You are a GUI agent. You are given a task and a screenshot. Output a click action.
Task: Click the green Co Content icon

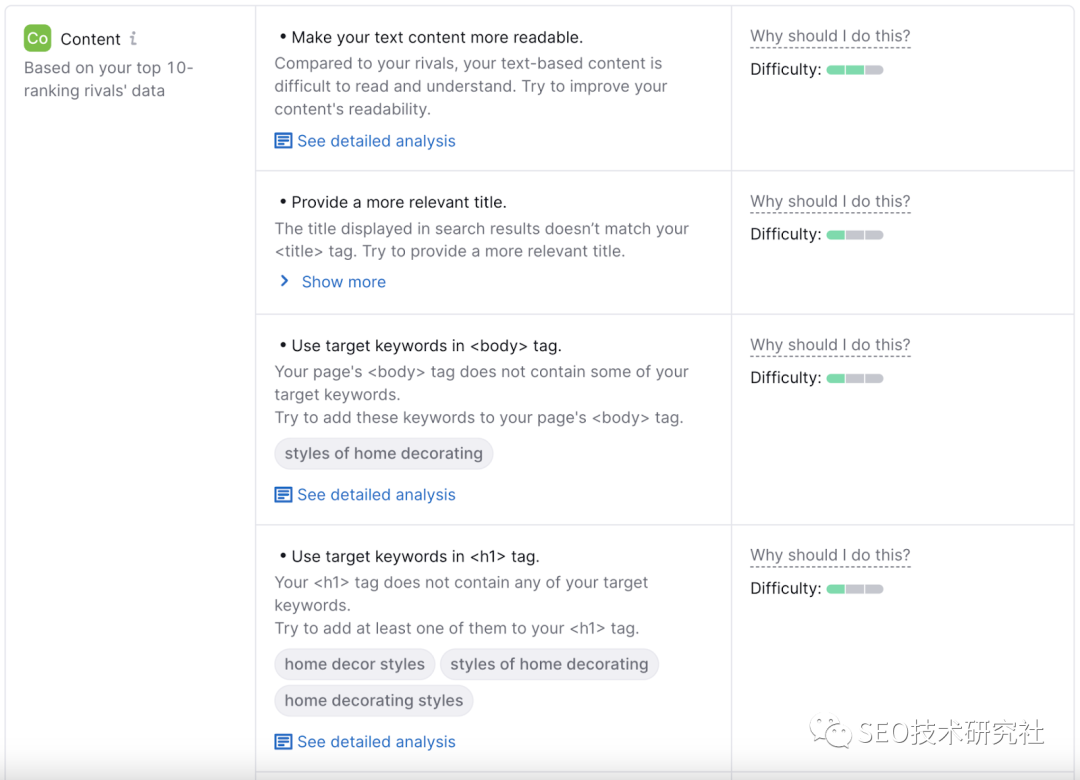point(37,38)
